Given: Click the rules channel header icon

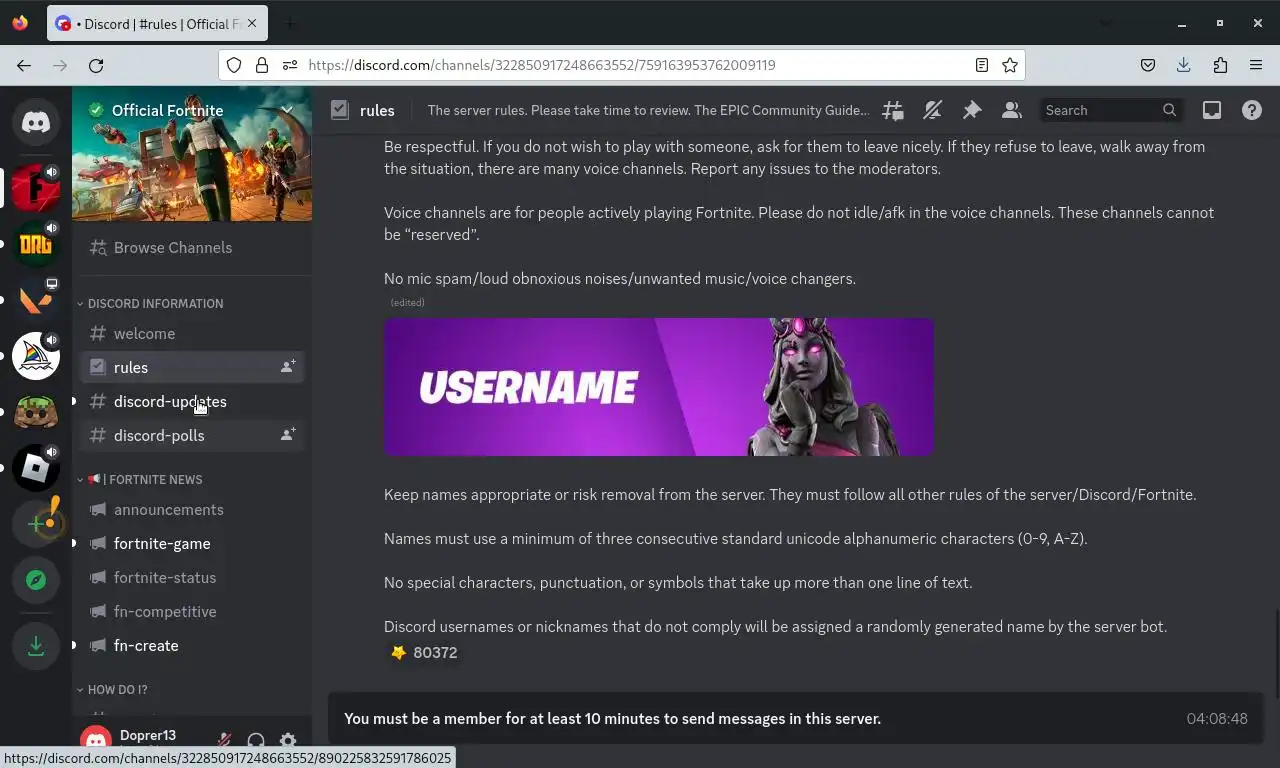Looking at the screenshot, I should [340, 110].
